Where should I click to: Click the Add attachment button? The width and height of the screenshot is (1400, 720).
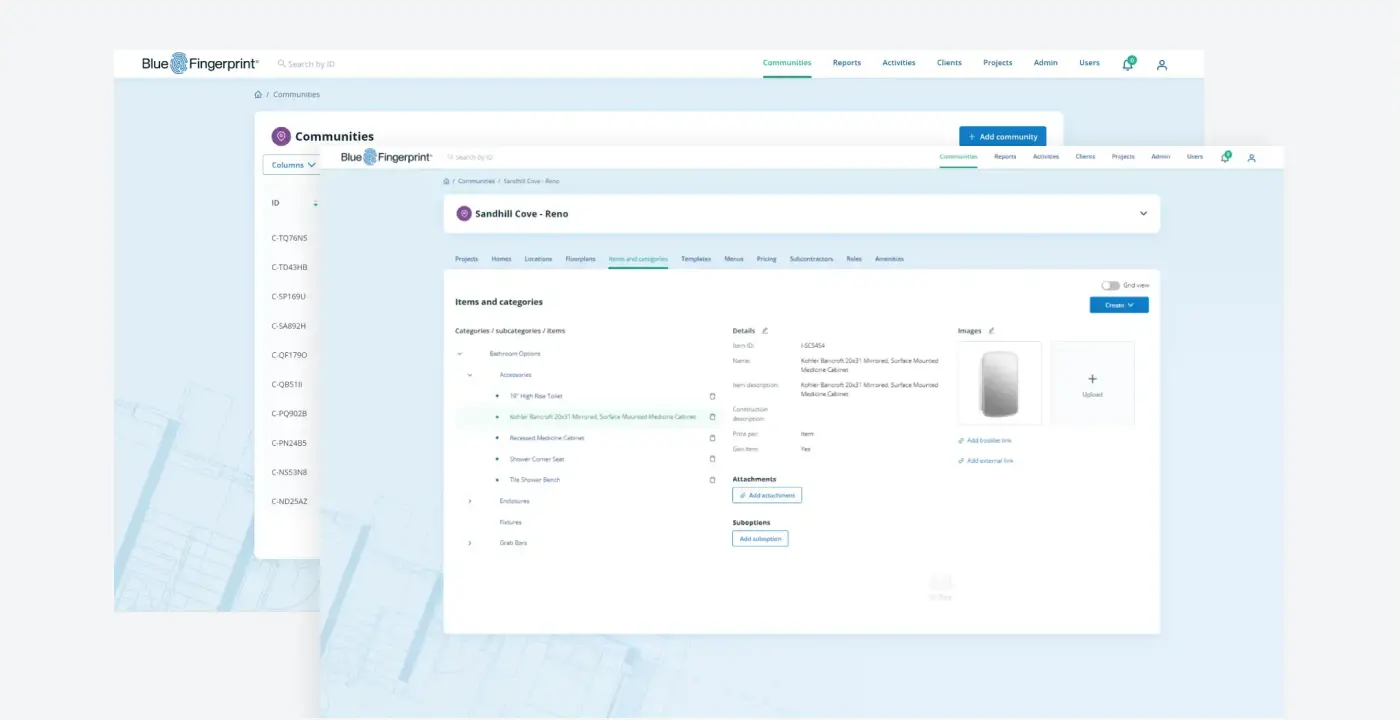767,495
